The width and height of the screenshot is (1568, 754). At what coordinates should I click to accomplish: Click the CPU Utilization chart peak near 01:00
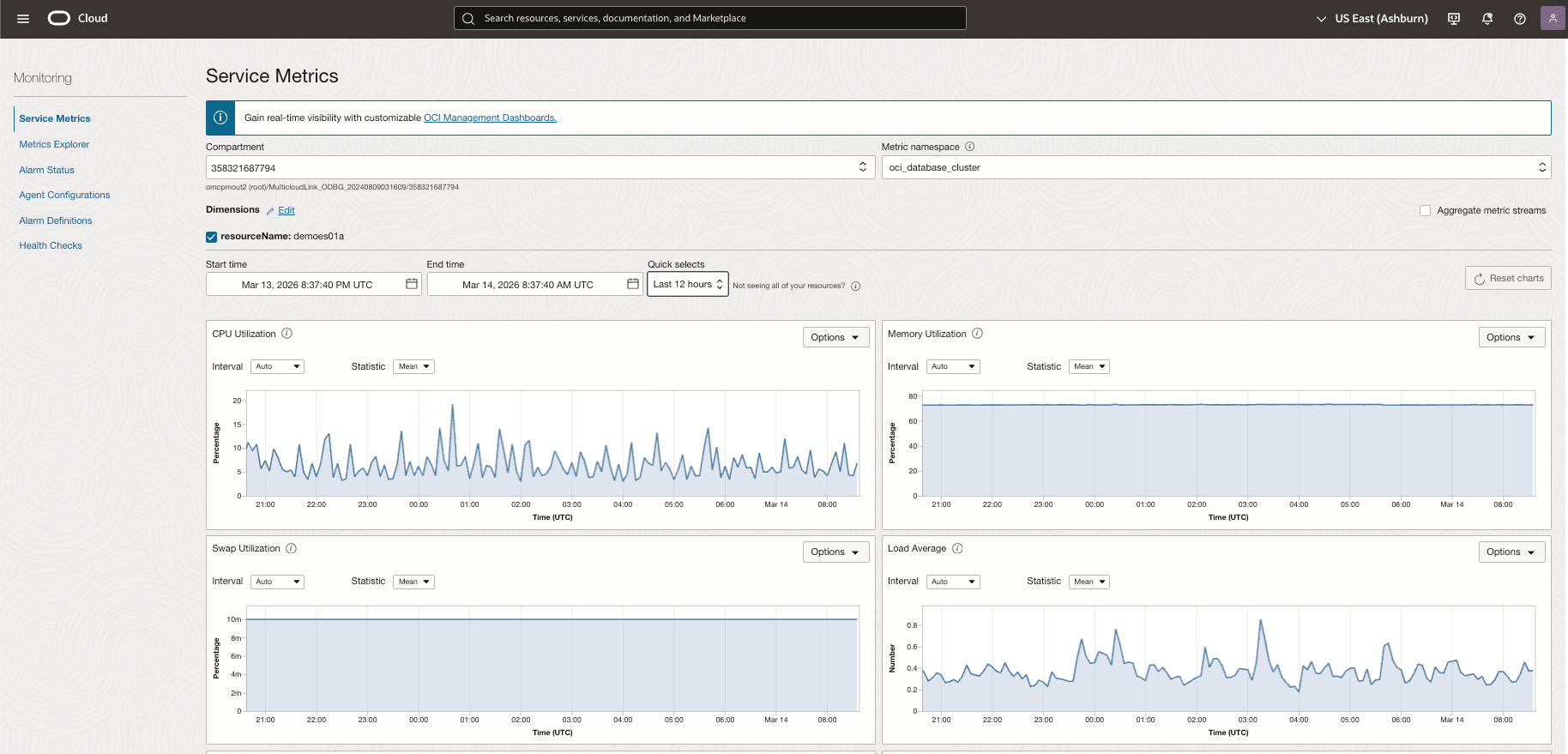tap(453, 406)
